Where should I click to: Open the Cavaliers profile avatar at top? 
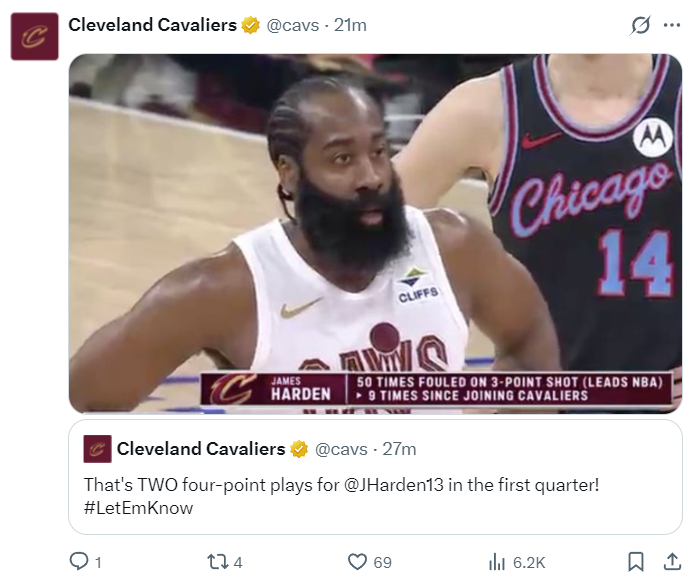click(35, 36)
